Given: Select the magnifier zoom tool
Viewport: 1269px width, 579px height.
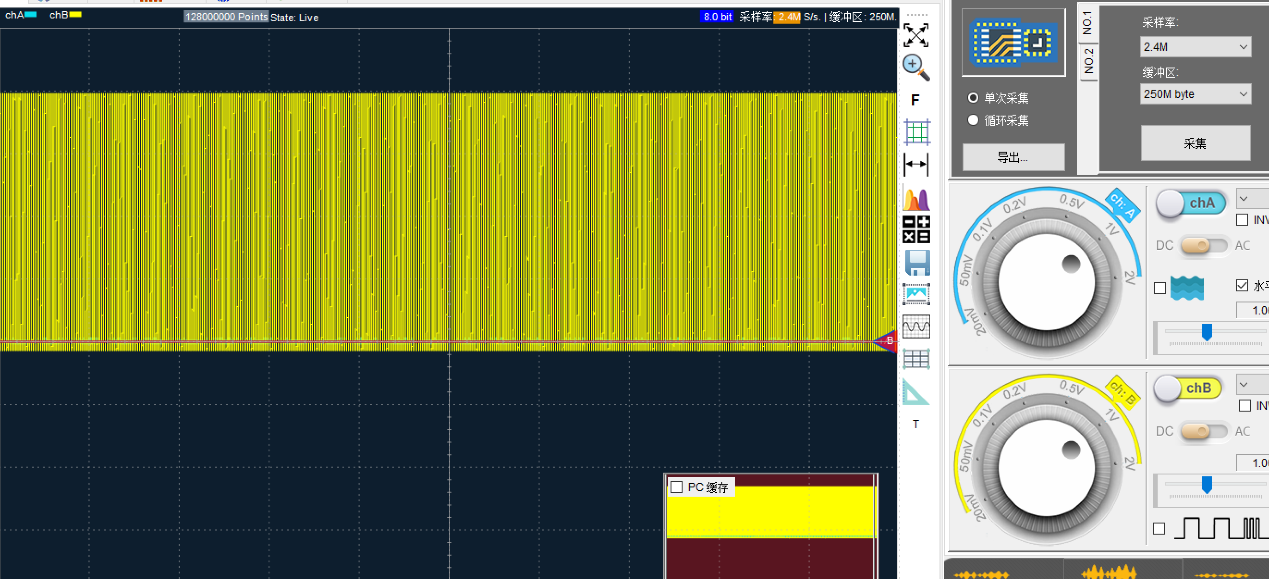Looking at the screenshot, I should click(916, 67).
